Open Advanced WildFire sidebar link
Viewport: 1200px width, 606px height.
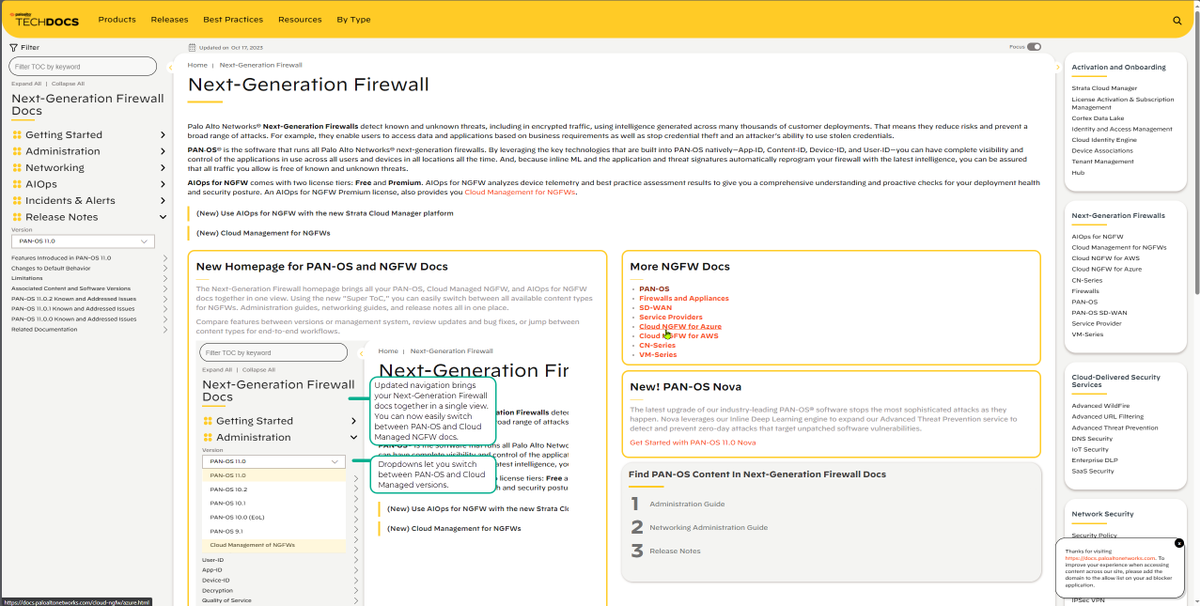(1101, 406)
